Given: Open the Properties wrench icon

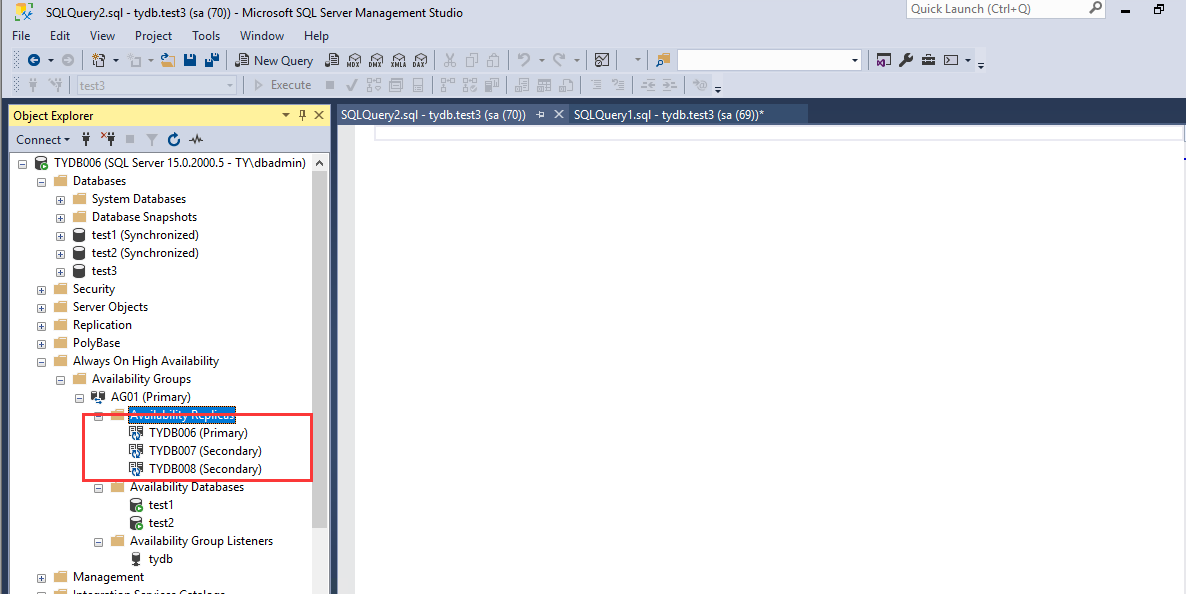Looking at the screenshot, I should pos(906,60).
